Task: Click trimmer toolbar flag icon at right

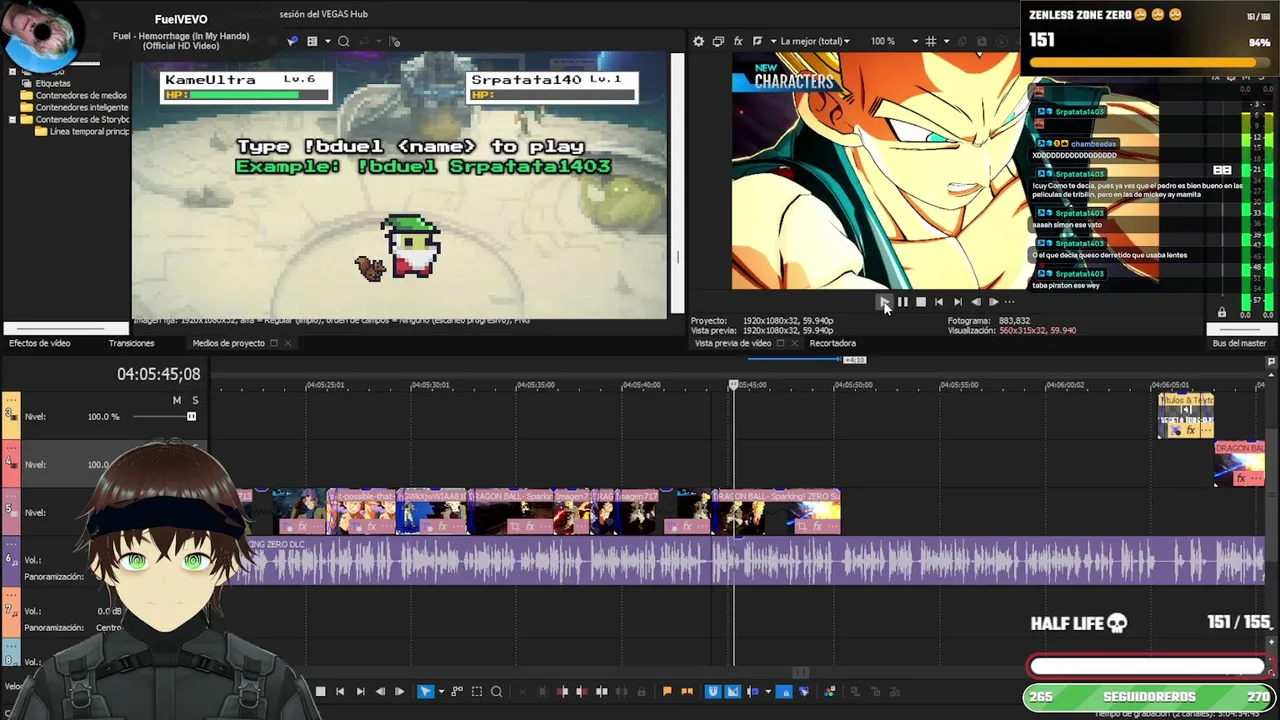Action: [x=394, y=41]
